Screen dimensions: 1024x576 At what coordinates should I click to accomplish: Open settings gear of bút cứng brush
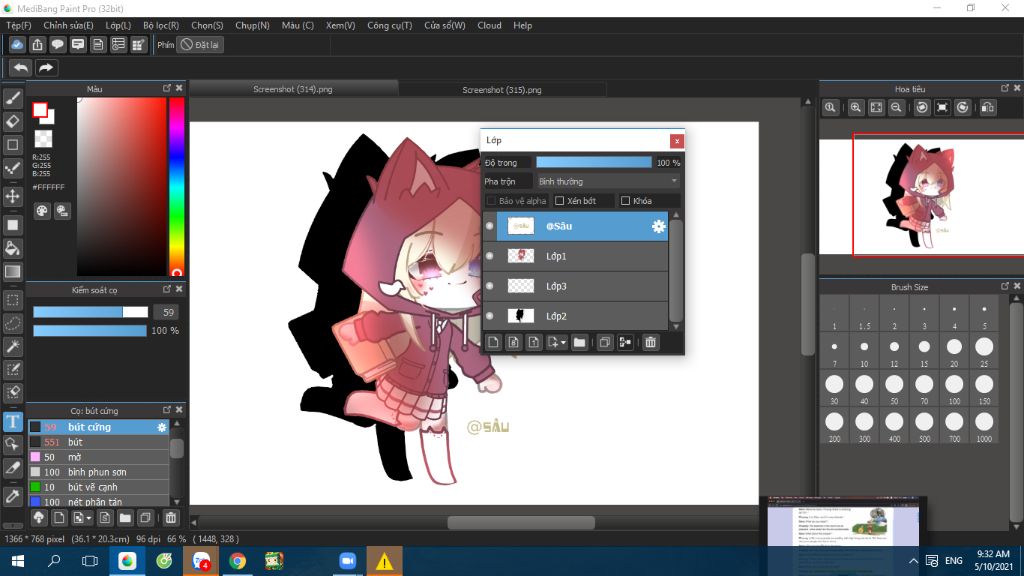coord(161,427)
